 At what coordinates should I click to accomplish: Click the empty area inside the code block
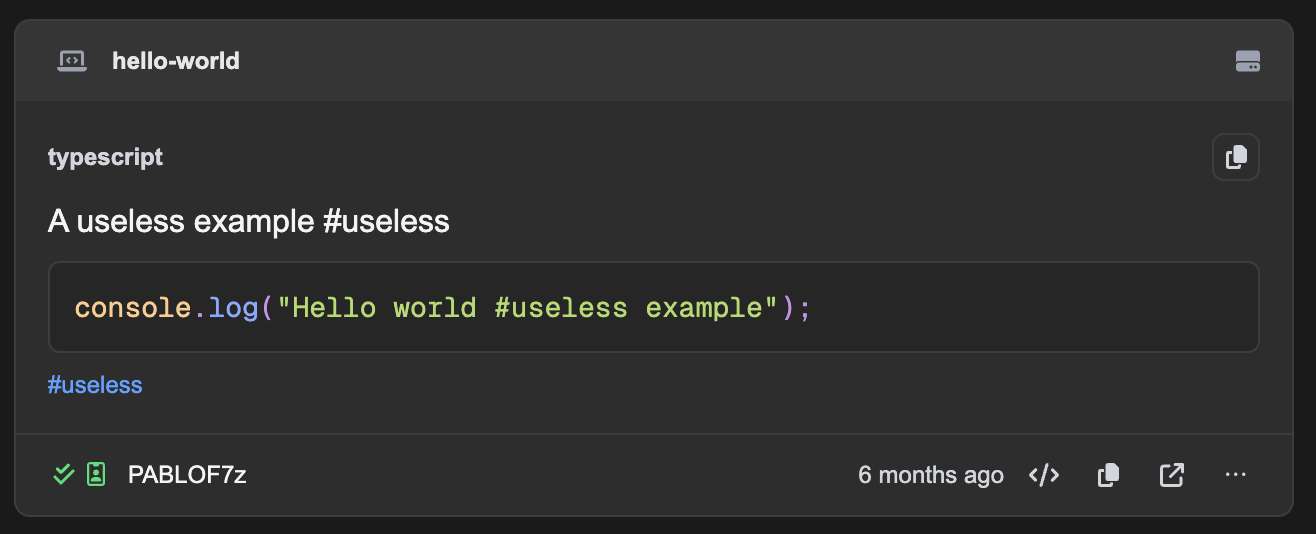click(x=1030, y=307)
